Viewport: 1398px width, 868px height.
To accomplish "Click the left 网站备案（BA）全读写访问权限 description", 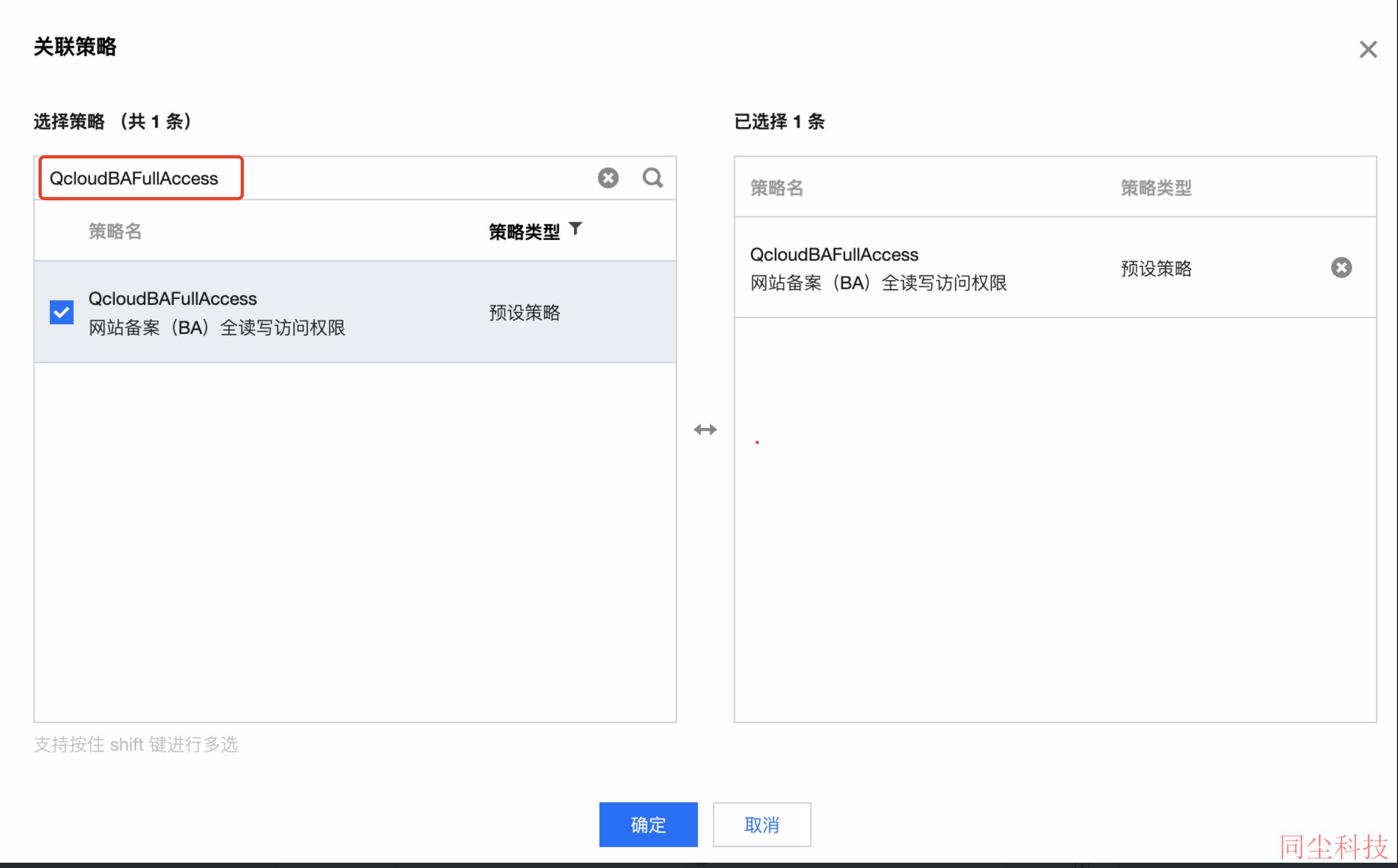I will [x=217, y=328].
